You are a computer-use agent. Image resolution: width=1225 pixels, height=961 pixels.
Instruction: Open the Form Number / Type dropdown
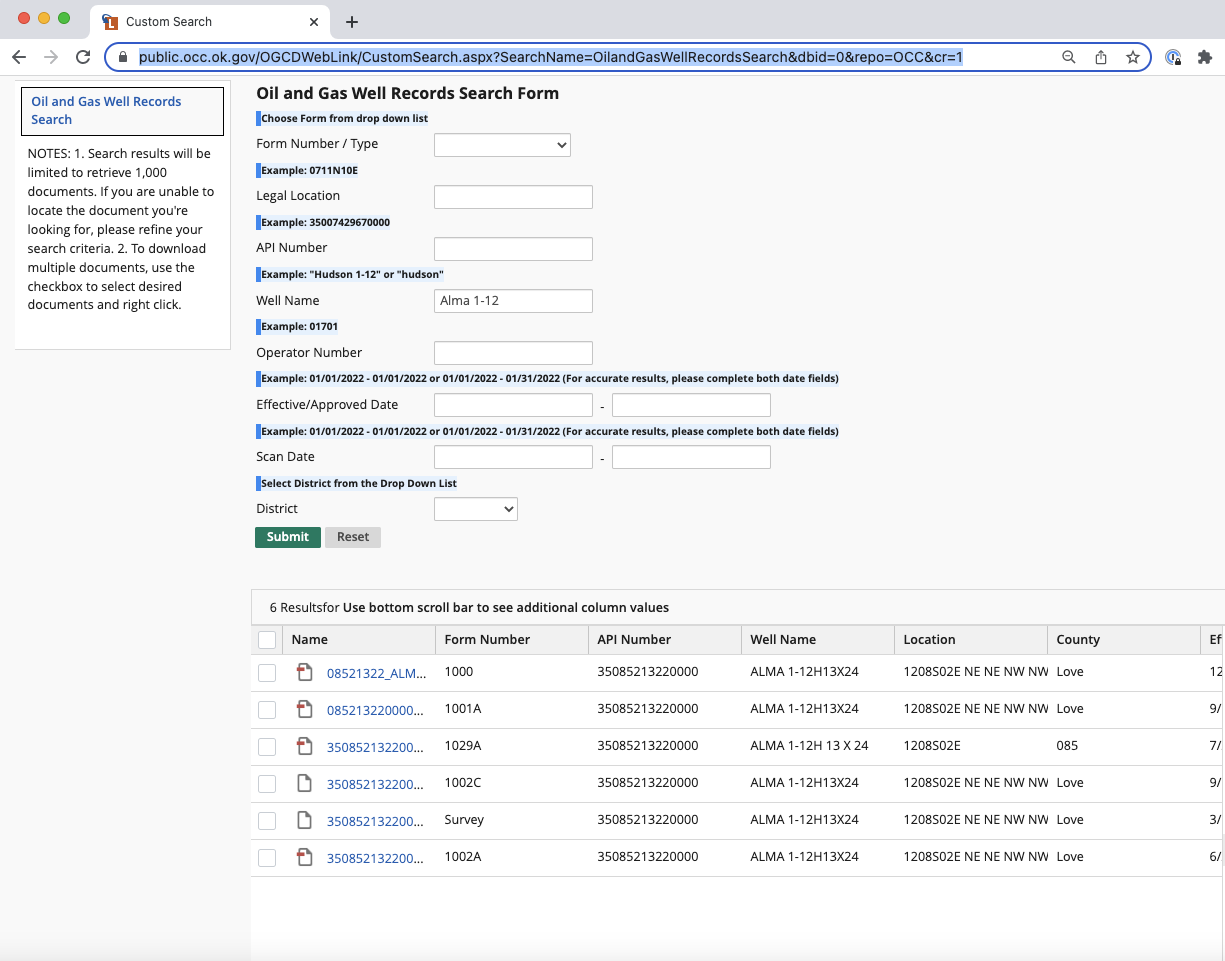(x=502, y=145)
